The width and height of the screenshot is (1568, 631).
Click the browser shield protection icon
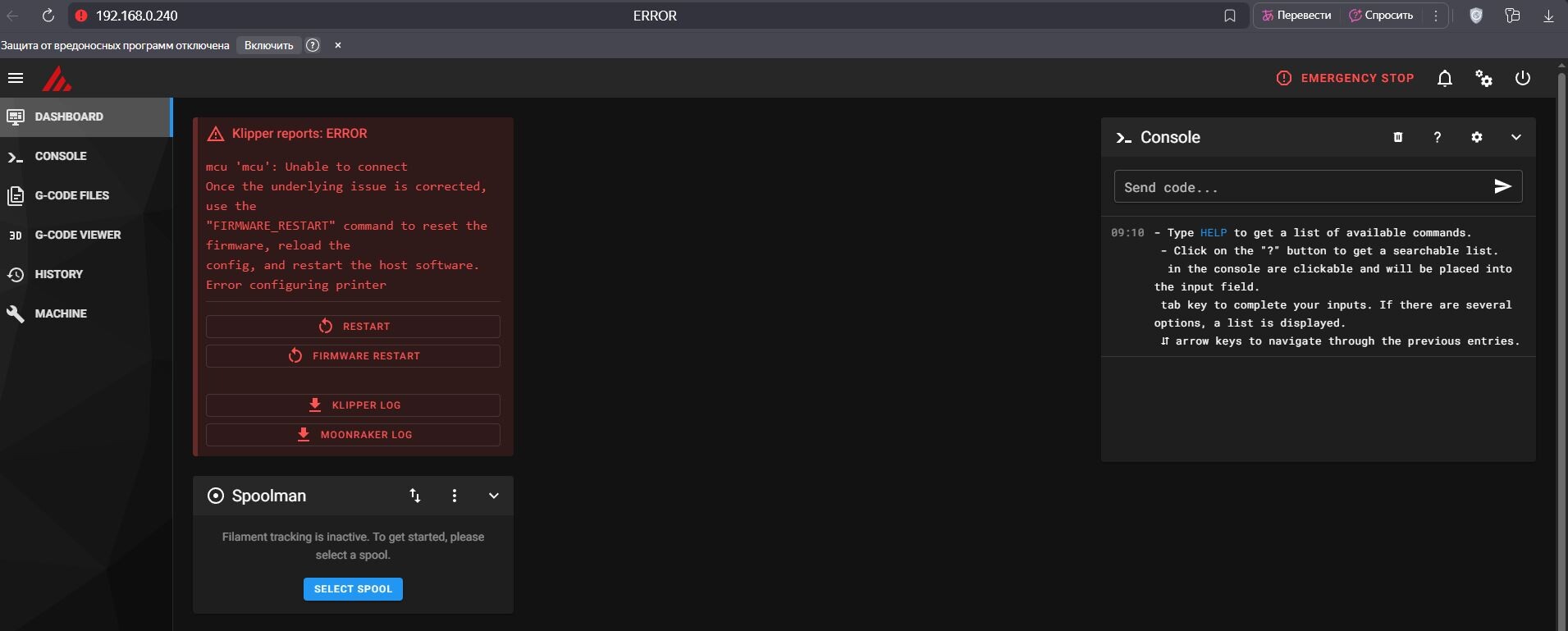pyautogui.click(x=1476, y=16)
